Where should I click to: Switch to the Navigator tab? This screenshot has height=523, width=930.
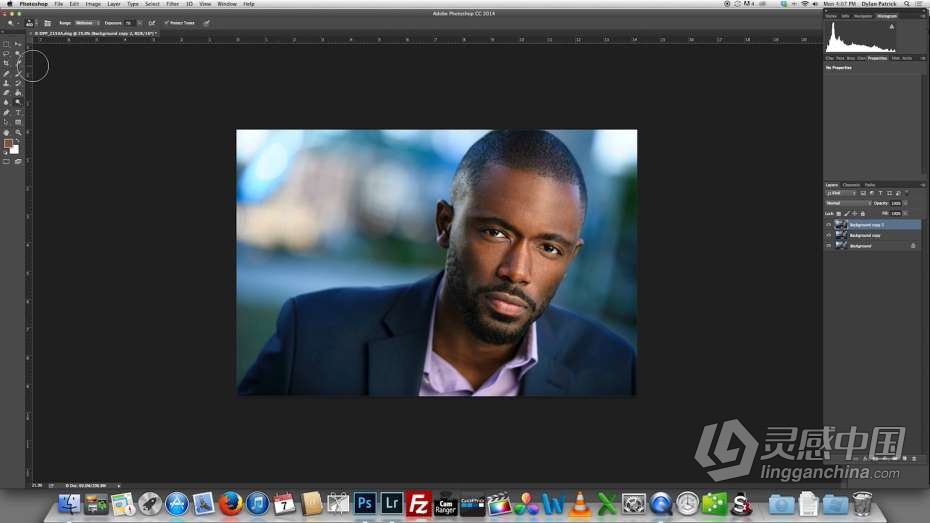tap(863, 16)
